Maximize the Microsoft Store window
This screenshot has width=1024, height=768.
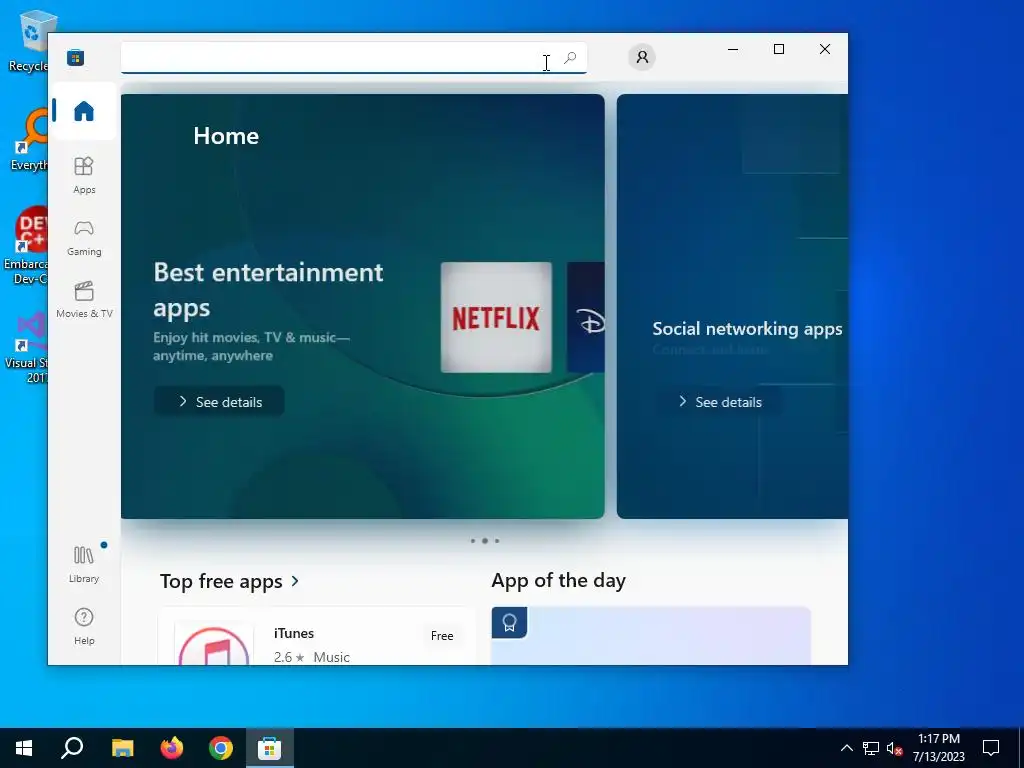click(778, 49)
